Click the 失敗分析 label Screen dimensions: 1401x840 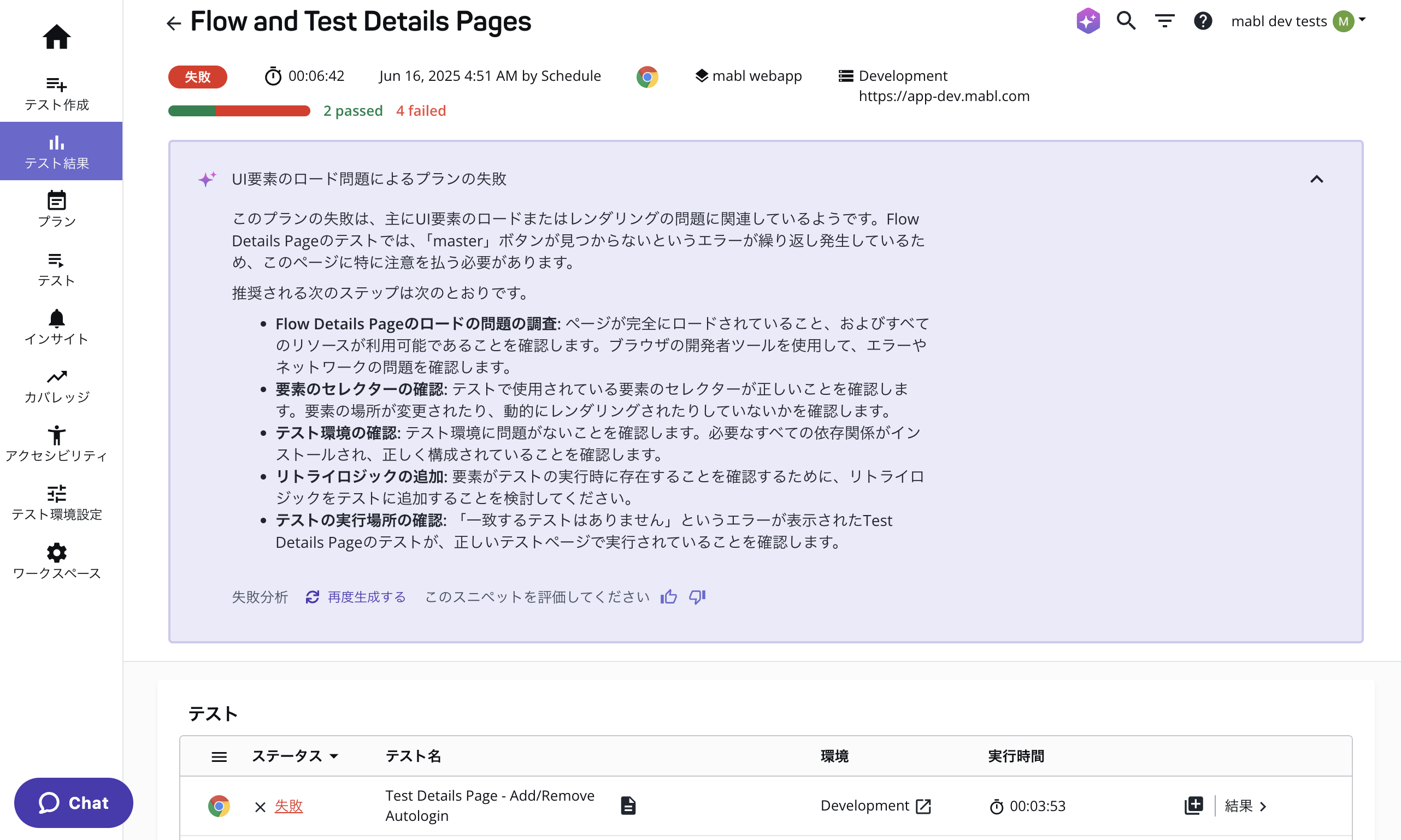tap(260, 596)
